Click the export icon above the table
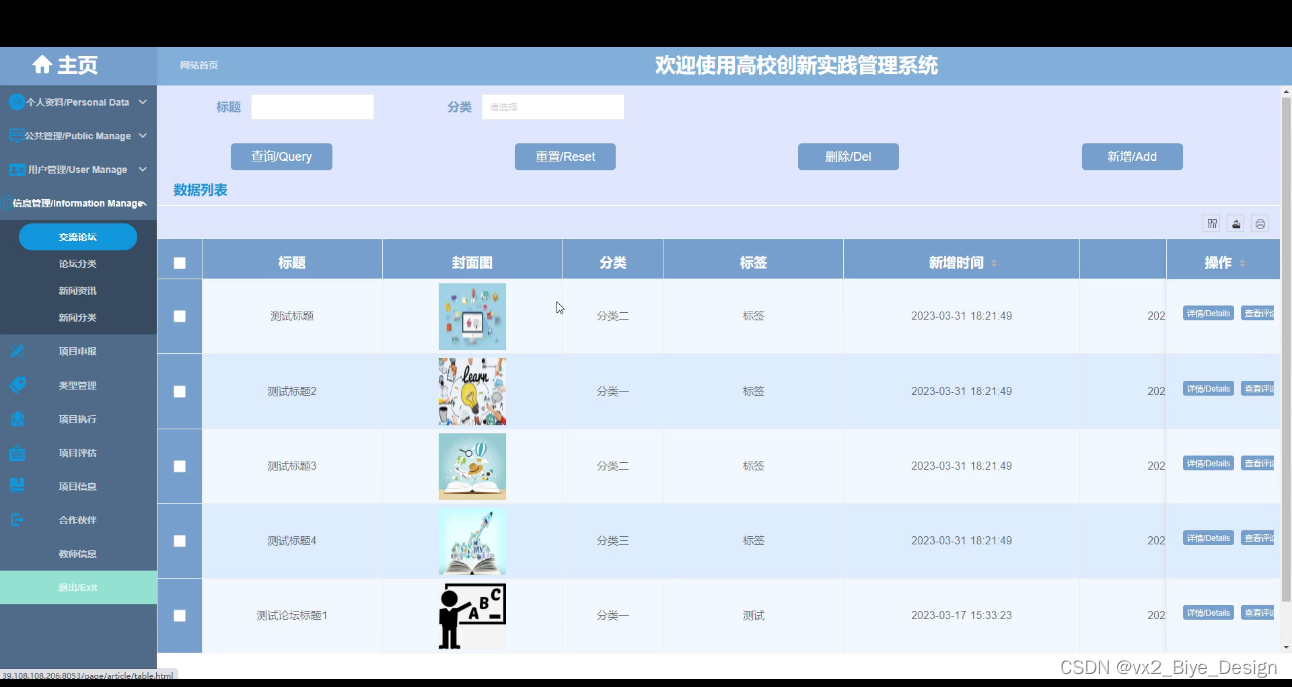Image resolution: width=1292 pixels, height=687 pixels. click(1236, 224)
